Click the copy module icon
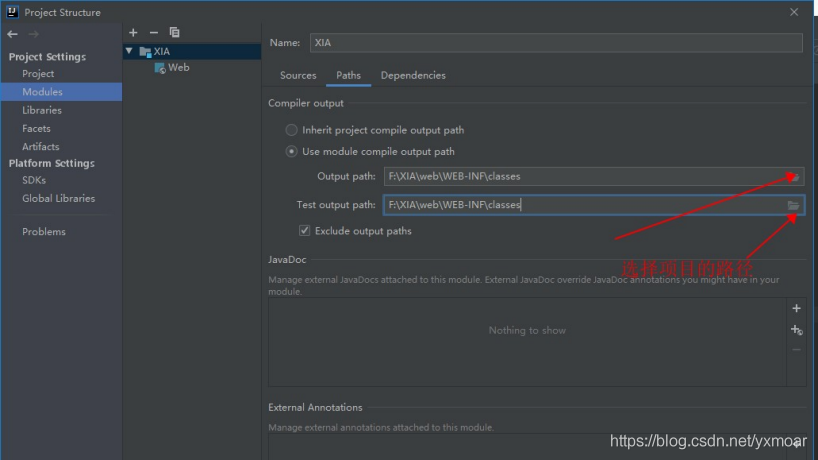Image resolution: width=818 pixels, height=460 pixels. coord(174,33)
